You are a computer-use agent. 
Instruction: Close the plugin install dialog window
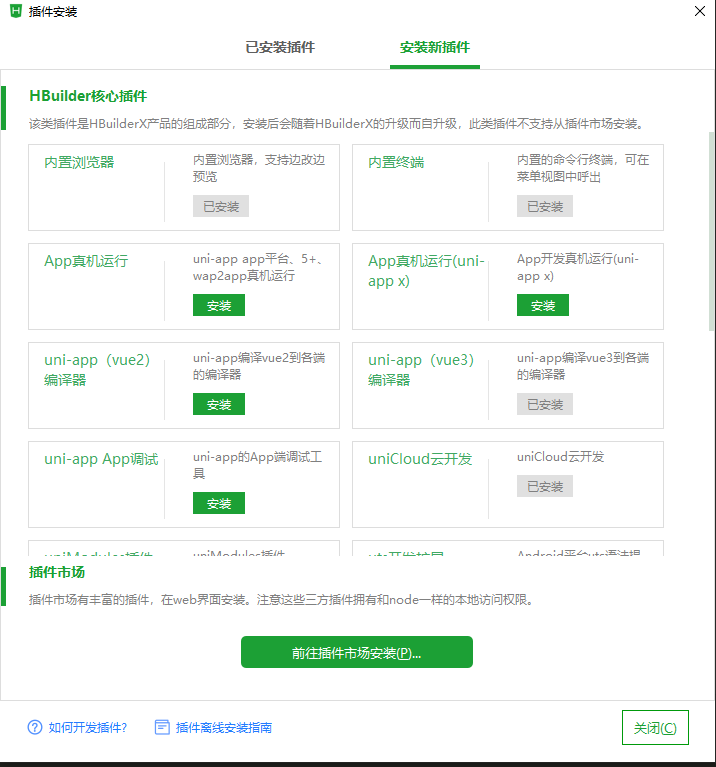(700, 11)
